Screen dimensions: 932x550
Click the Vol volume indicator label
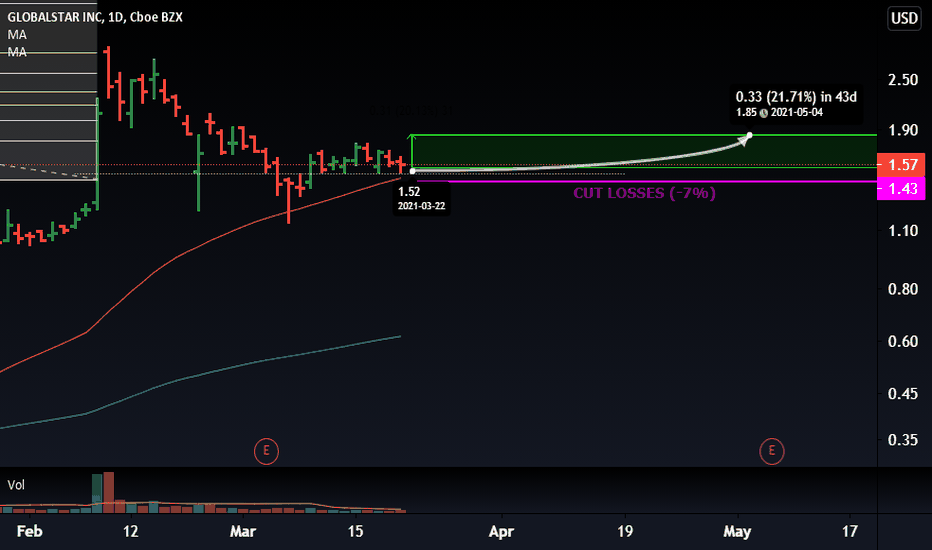pyautogui.click(x=16, y=485)
